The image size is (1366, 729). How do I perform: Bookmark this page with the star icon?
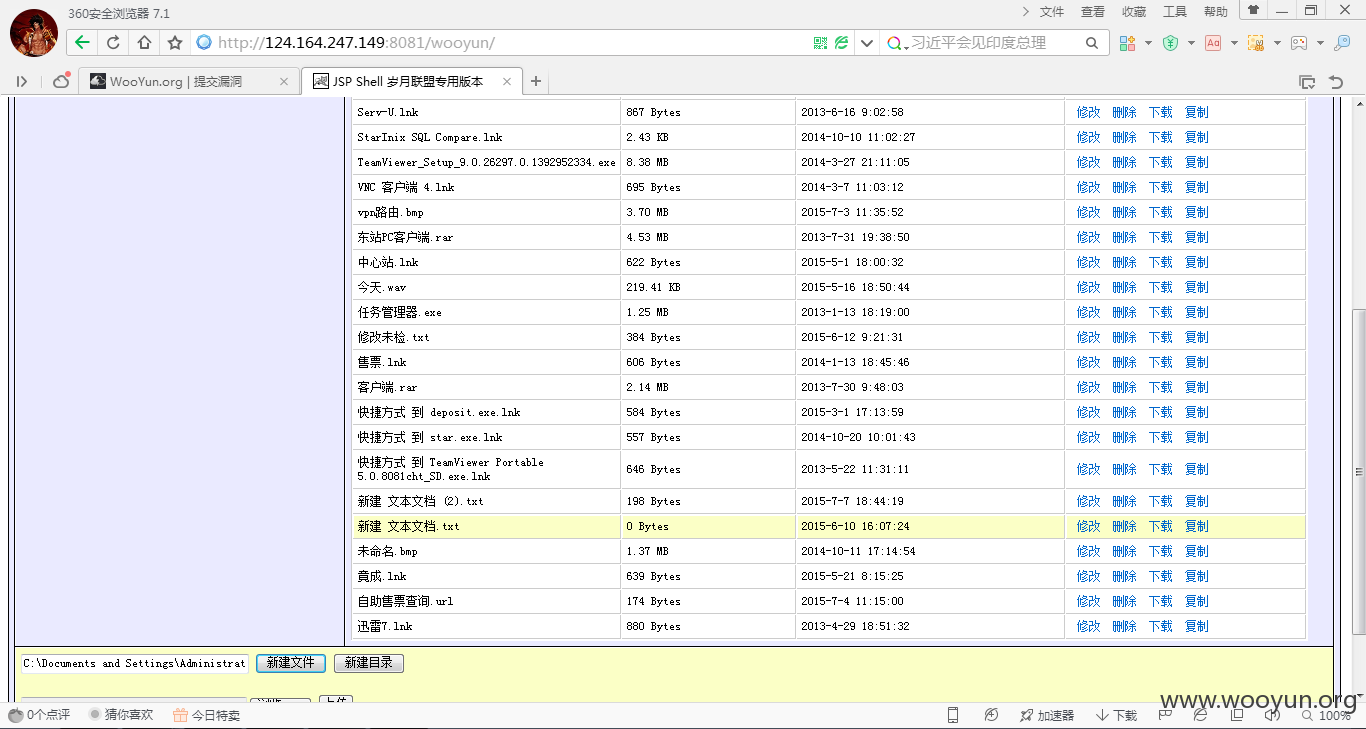coord(175,43)
